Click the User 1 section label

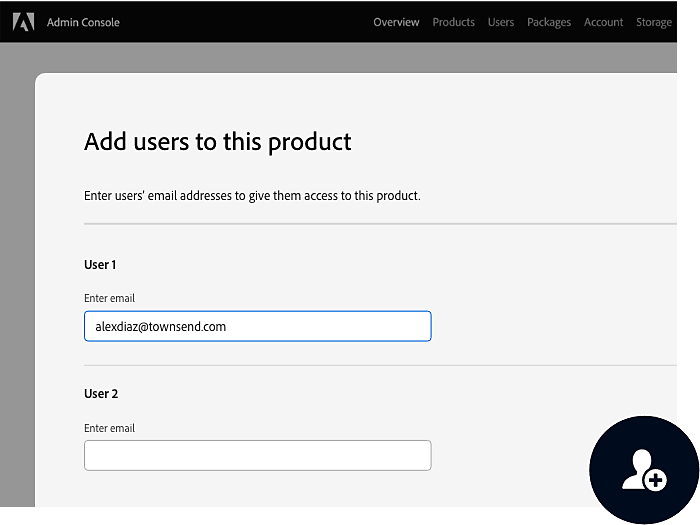point(100,265)
